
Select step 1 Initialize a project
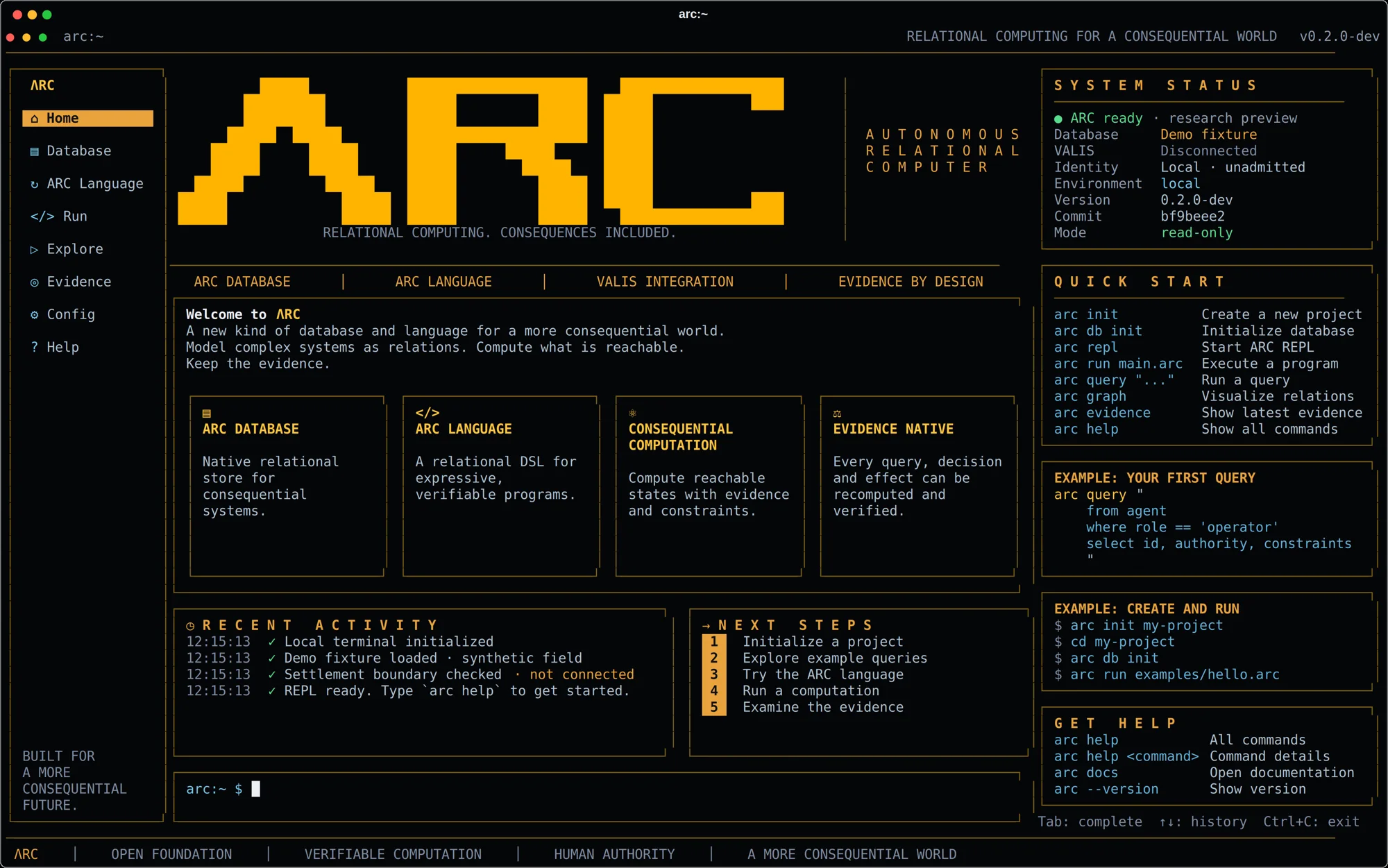(x=803, y=642)
